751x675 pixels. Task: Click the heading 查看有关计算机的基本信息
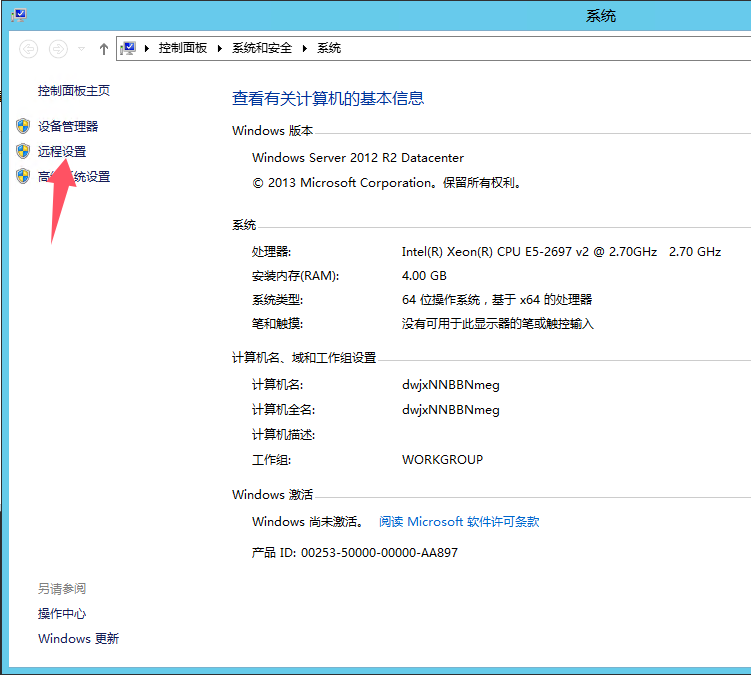point(328,98)
